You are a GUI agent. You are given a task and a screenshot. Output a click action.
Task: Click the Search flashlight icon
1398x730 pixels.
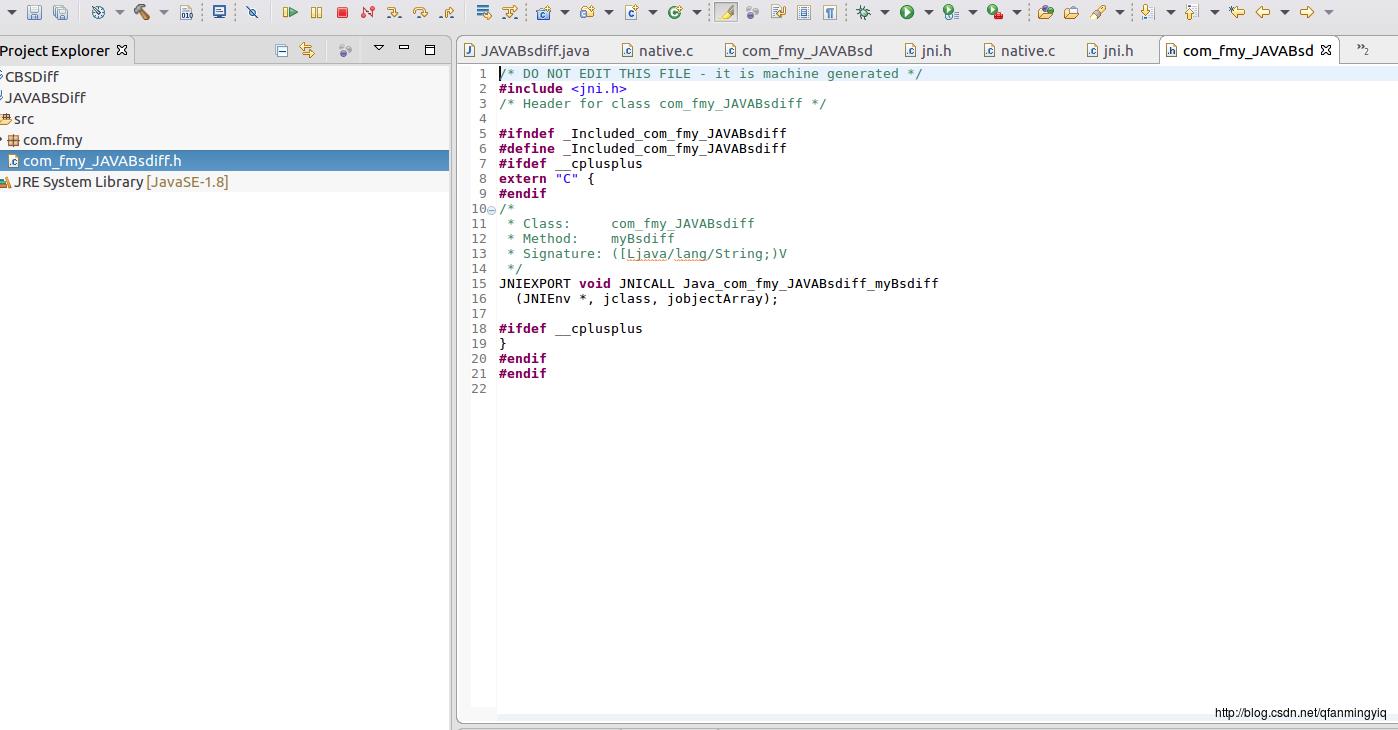pos(1098,12)
